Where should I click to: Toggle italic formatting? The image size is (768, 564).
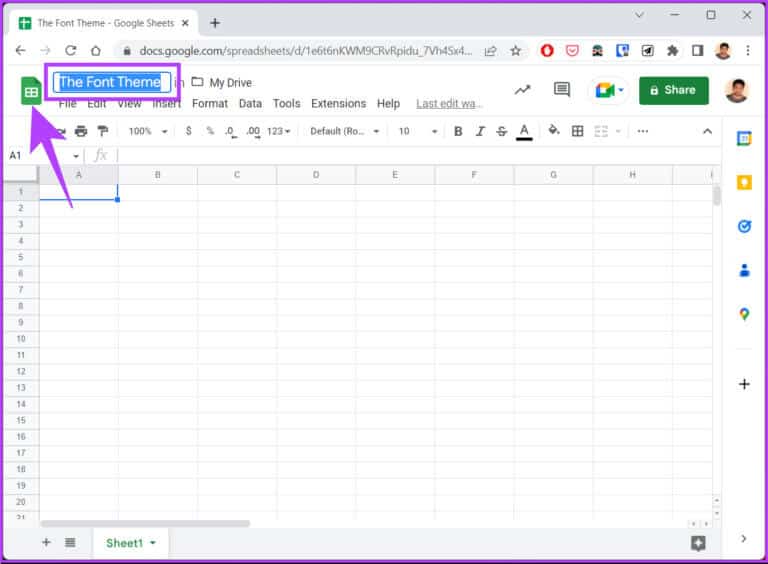click(x=480, y=131)
